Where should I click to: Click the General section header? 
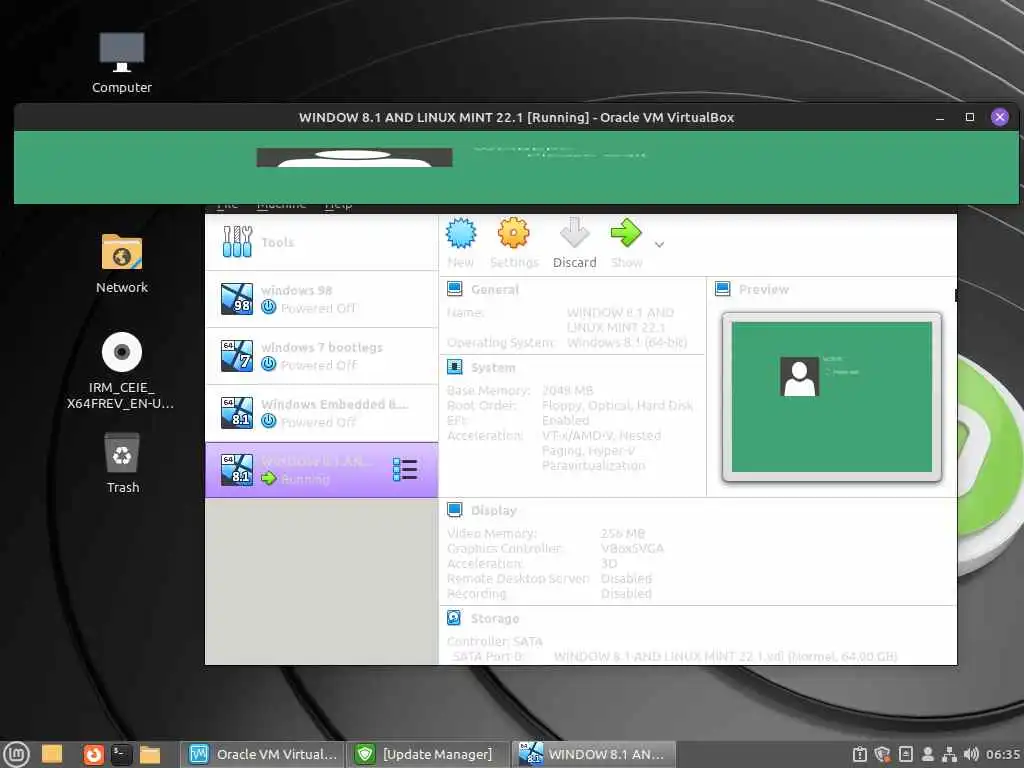pyautogui.click(x=494, y=289)
